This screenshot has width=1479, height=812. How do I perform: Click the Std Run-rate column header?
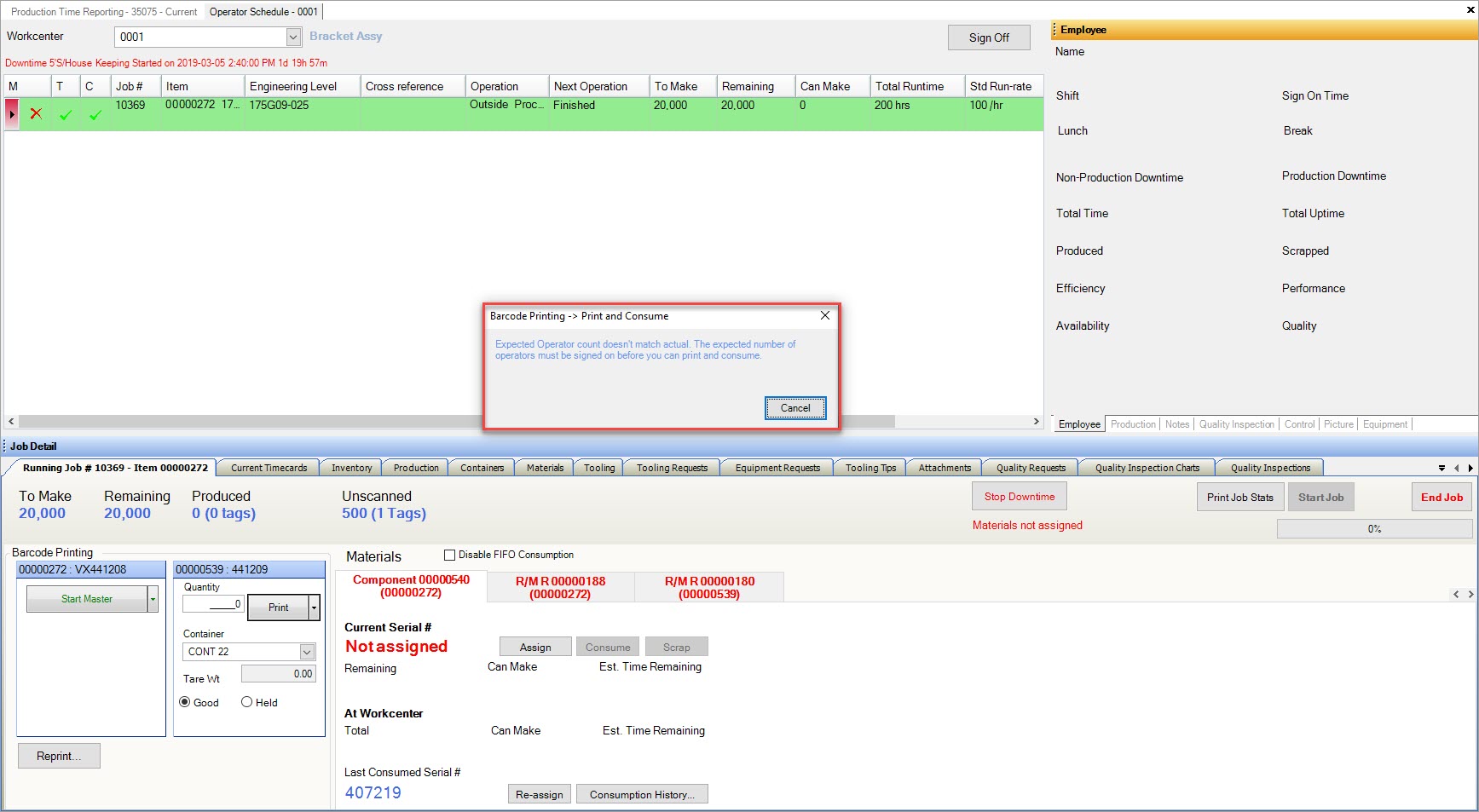pyautogui.click(x=1003, y=86)
